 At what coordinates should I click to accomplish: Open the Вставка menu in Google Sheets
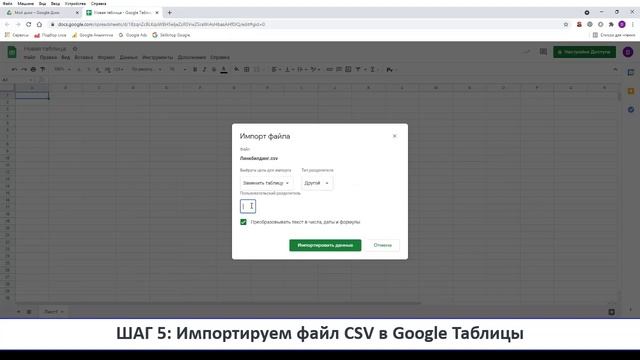84,58
